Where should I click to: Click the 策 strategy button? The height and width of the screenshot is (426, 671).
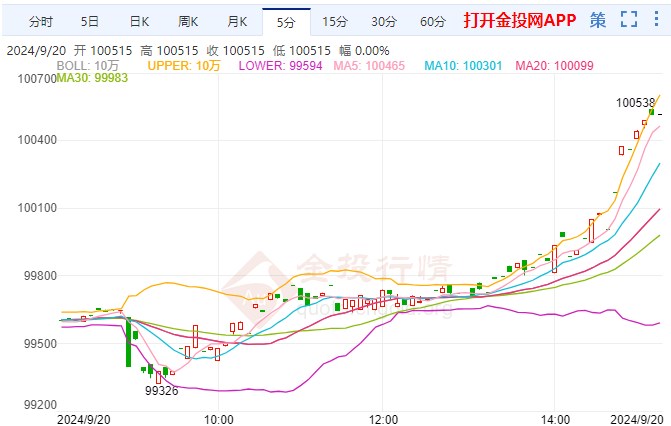598,20
